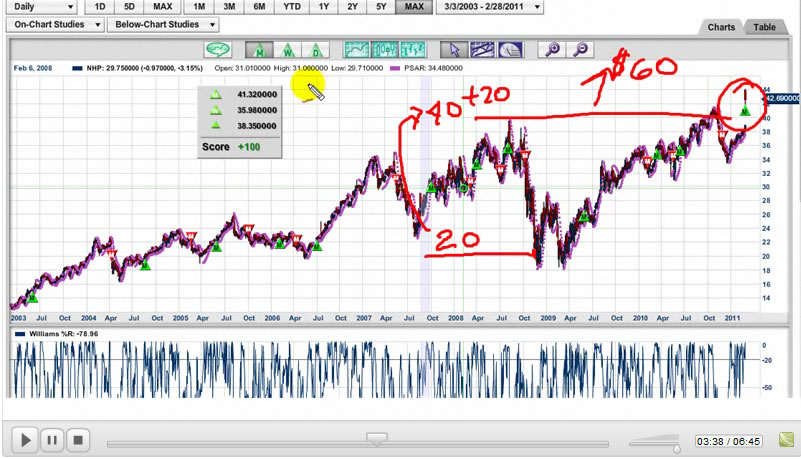Switch to the Table tab
This screenshot has width=801, height=459.
click(x=764, y=27)
